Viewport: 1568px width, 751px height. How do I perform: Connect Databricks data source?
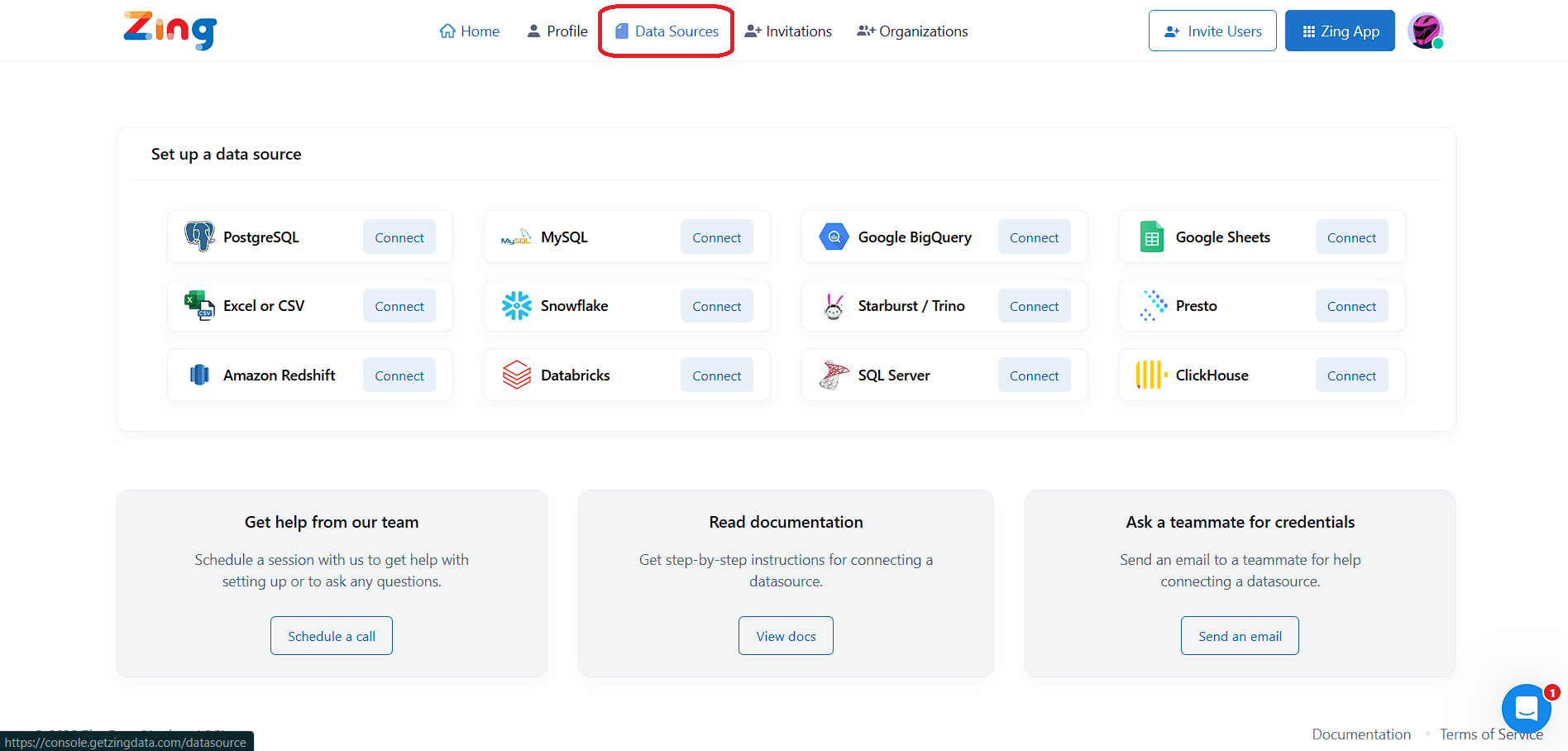(717, 375)
